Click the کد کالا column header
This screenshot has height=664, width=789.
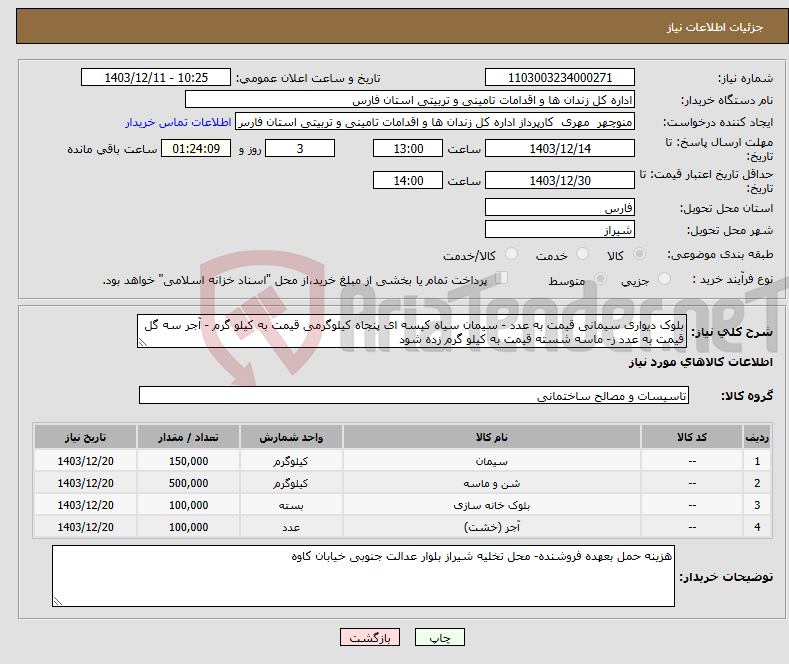(x=692, y=437)
